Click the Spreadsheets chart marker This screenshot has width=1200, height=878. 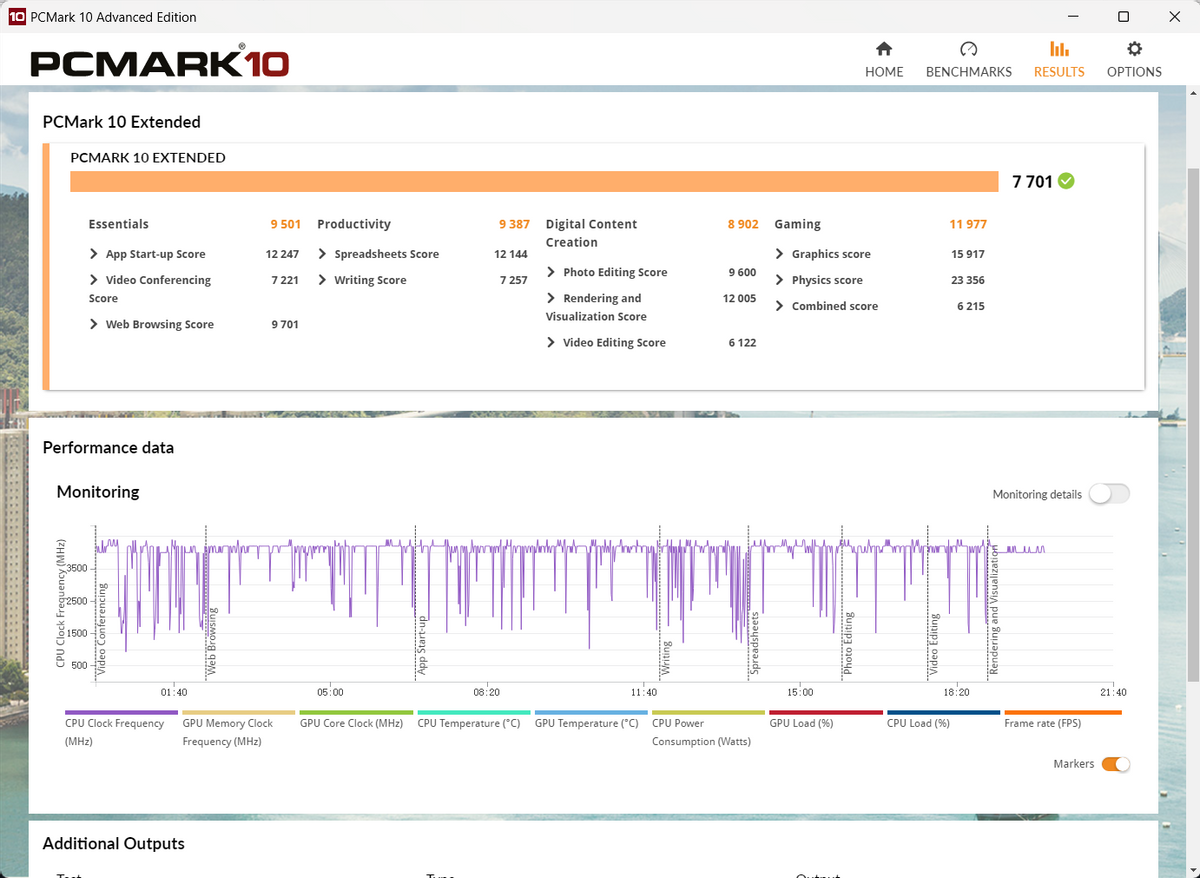(755, 643)
